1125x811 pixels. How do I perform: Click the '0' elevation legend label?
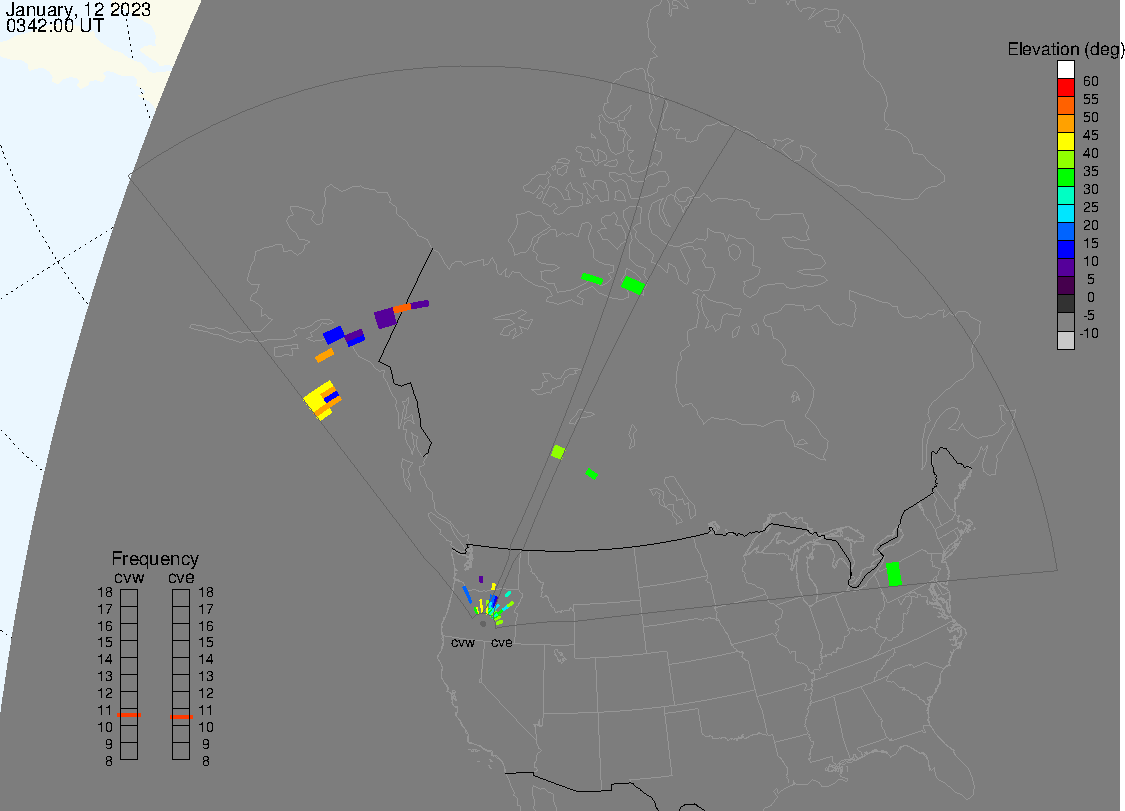1091,297
